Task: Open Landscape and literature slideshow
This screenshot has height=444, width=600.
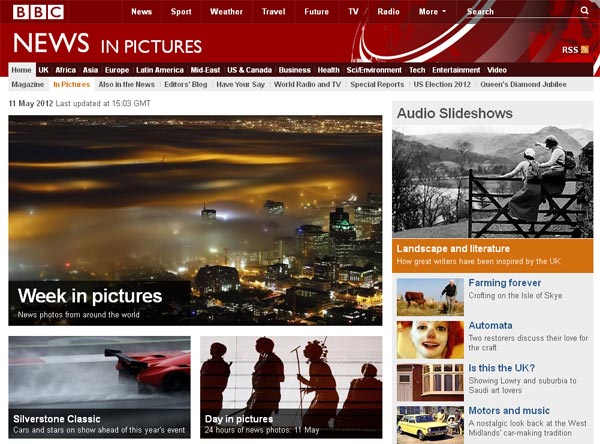Action: tap(453, 248)
